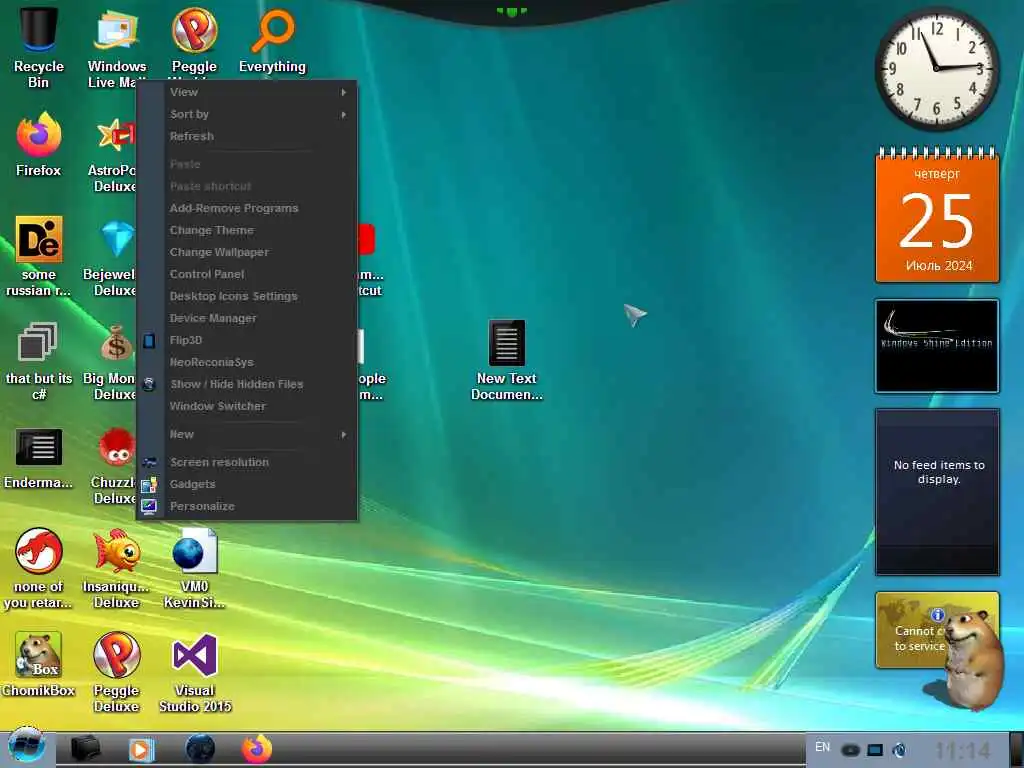Choose Refresh in the context menu
This screenshot has height=768, width=1024.
point(248,136)
